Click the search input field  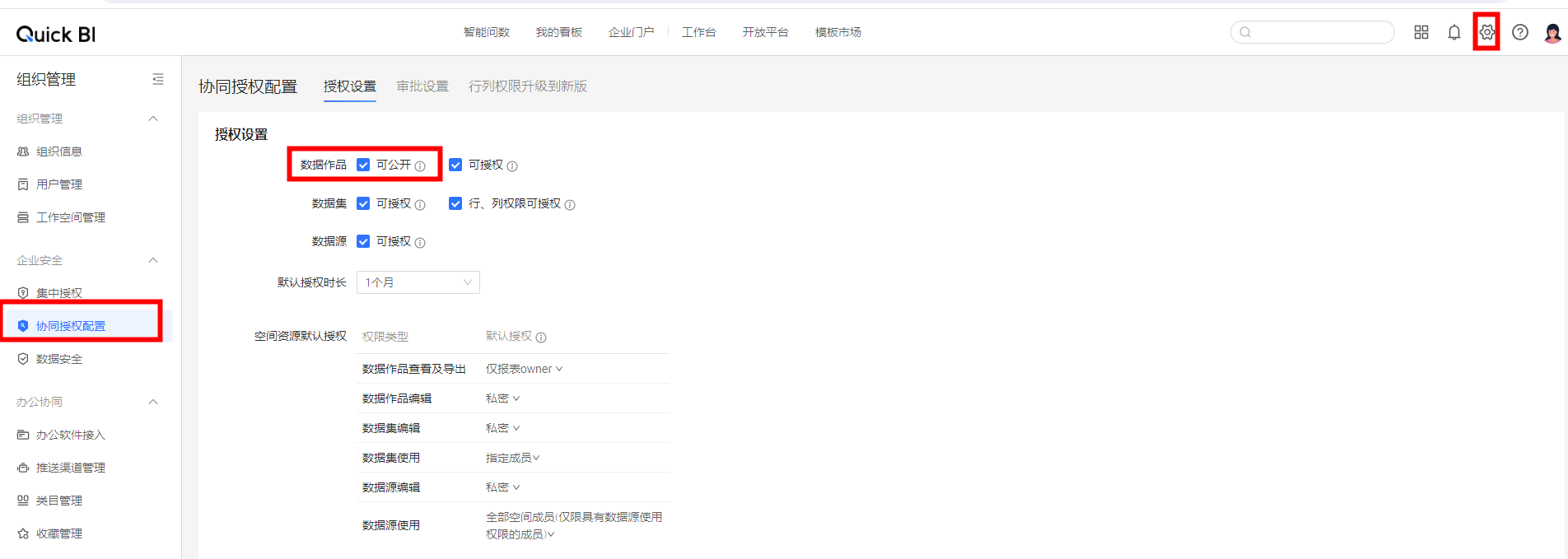(1318, 32)
